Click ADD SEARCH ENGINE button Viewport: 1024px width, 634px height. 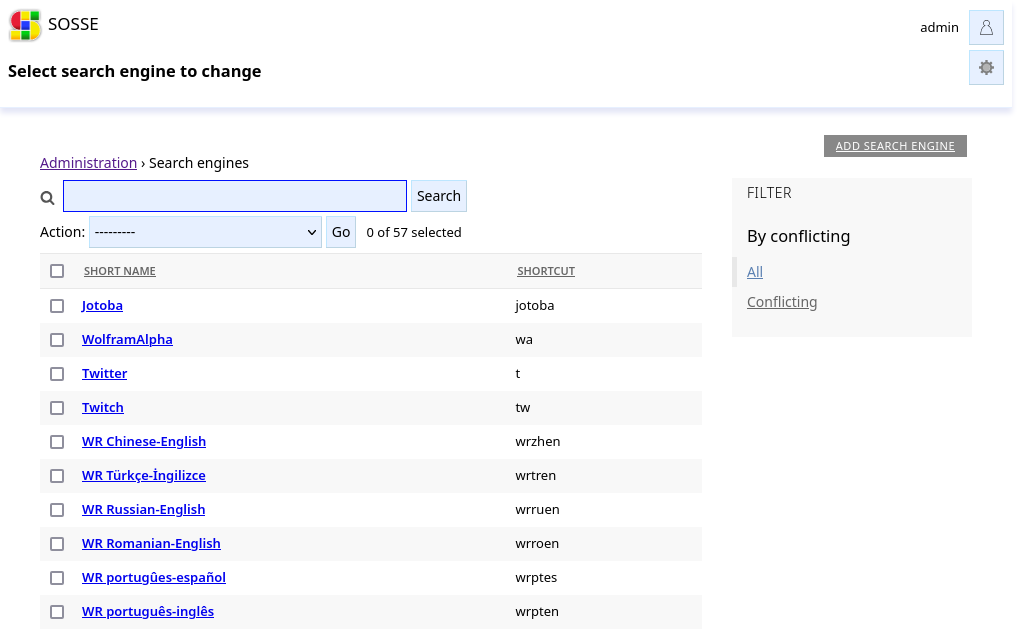(895, 146)
